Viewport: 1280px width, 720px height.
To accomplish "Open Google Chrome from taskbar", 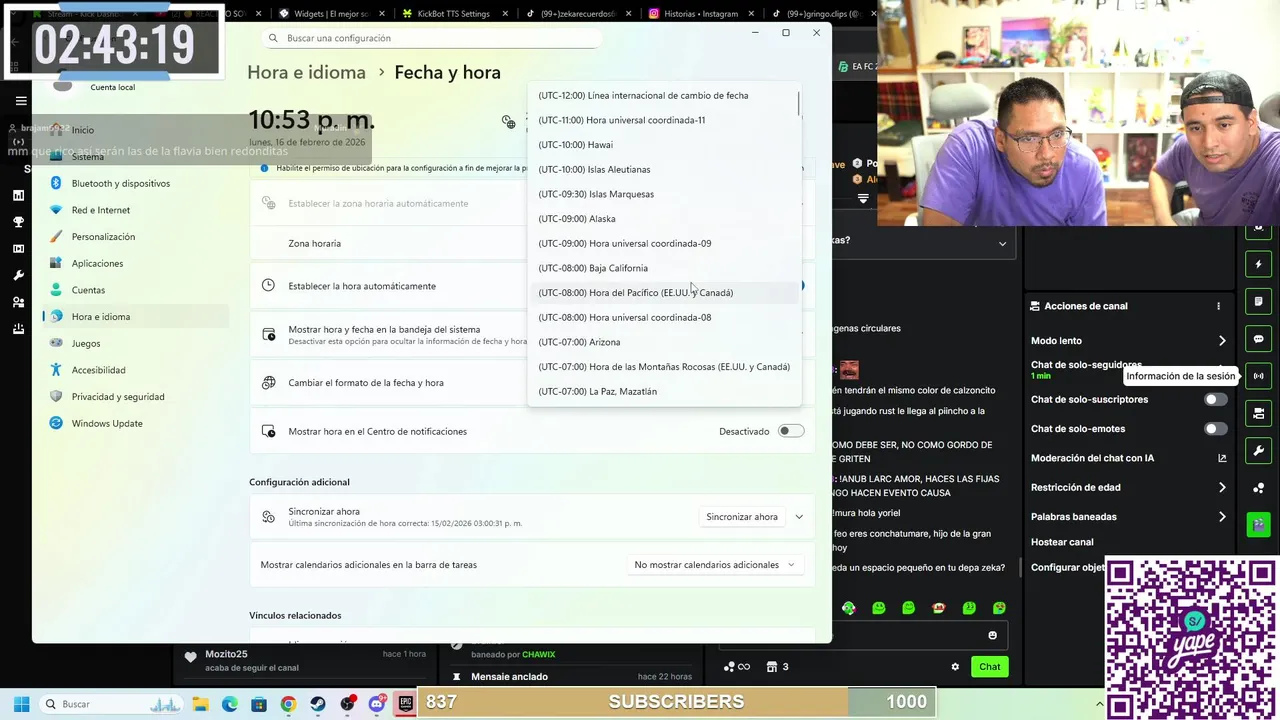I will pos(288,704).
